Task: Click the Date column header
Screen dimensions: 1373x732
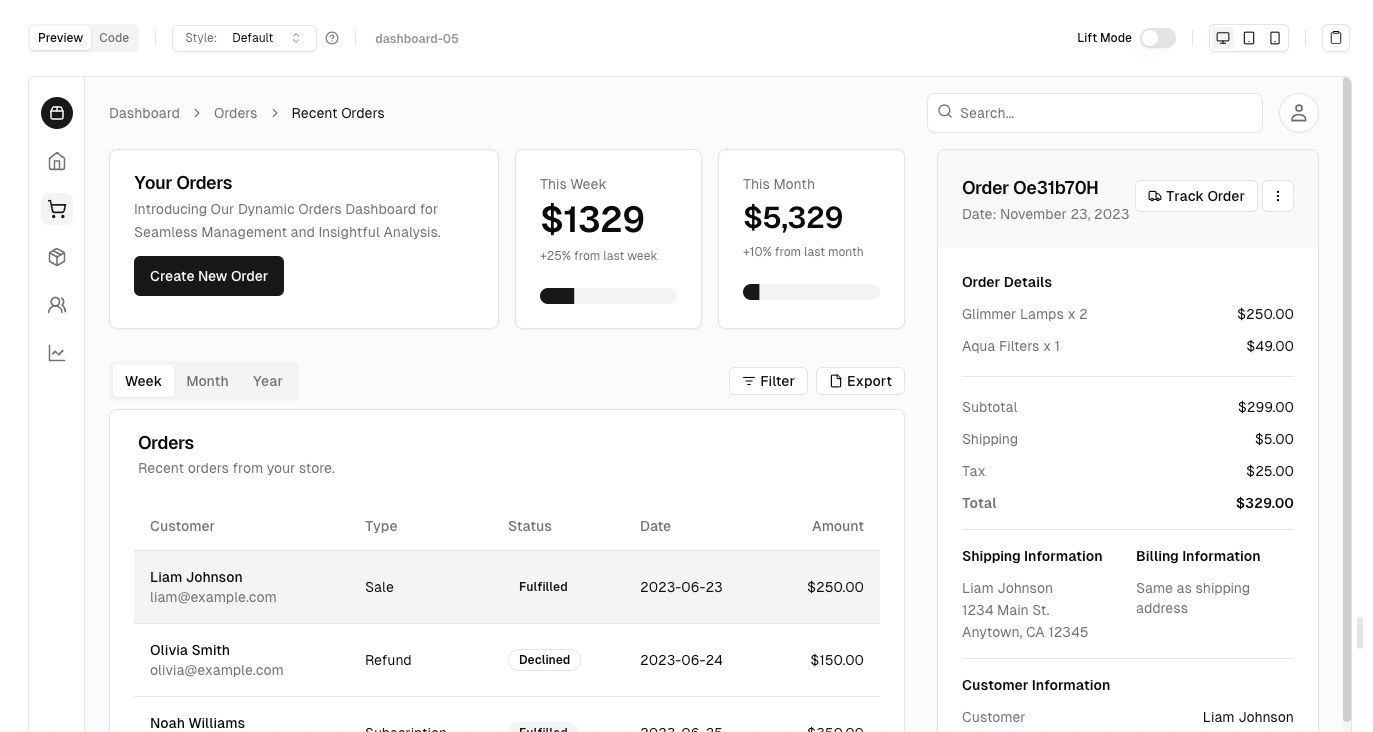Action: pyautogui.click(x=655, y=526)
